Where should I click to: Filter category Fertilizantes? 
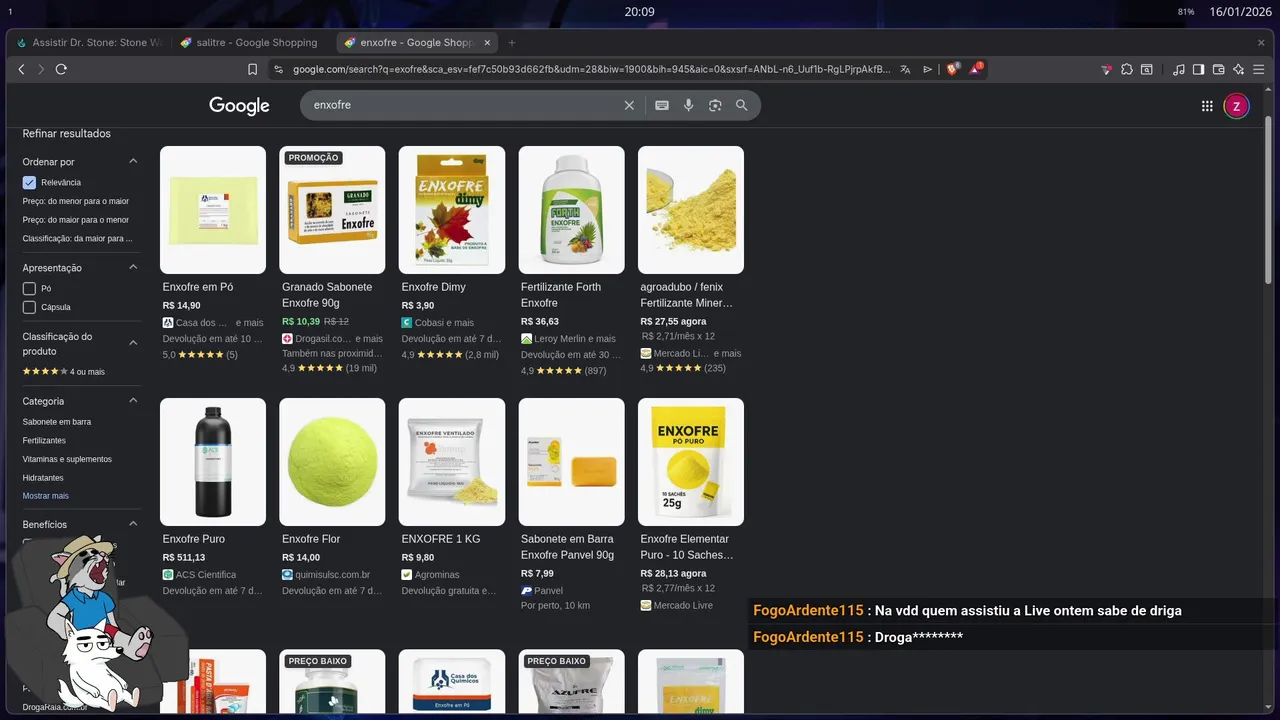click(44, 441)
